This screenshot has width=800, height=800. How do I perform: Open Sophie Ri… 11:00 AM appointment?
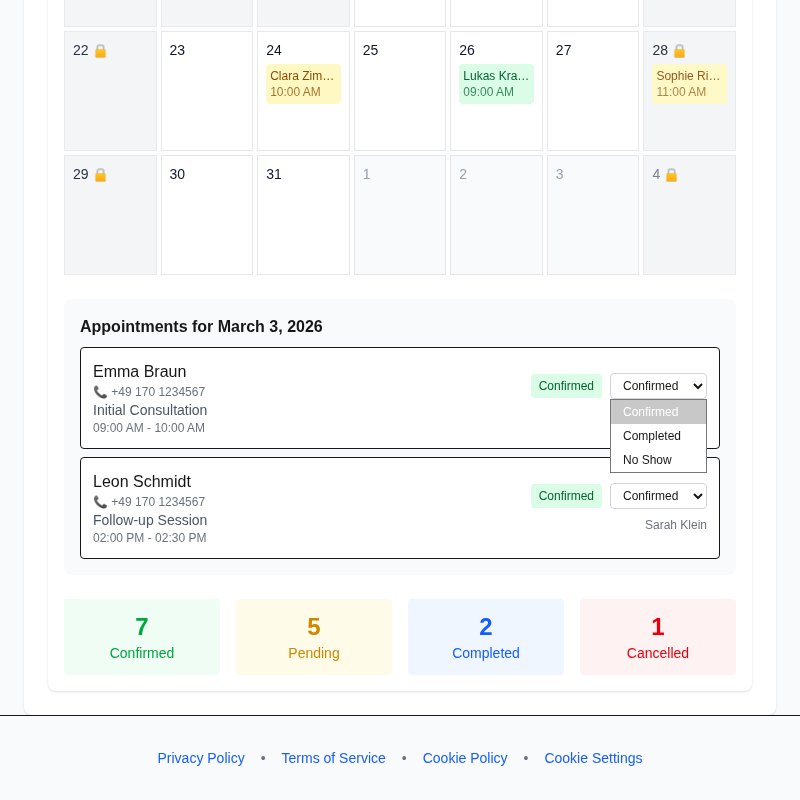(689, 84)
